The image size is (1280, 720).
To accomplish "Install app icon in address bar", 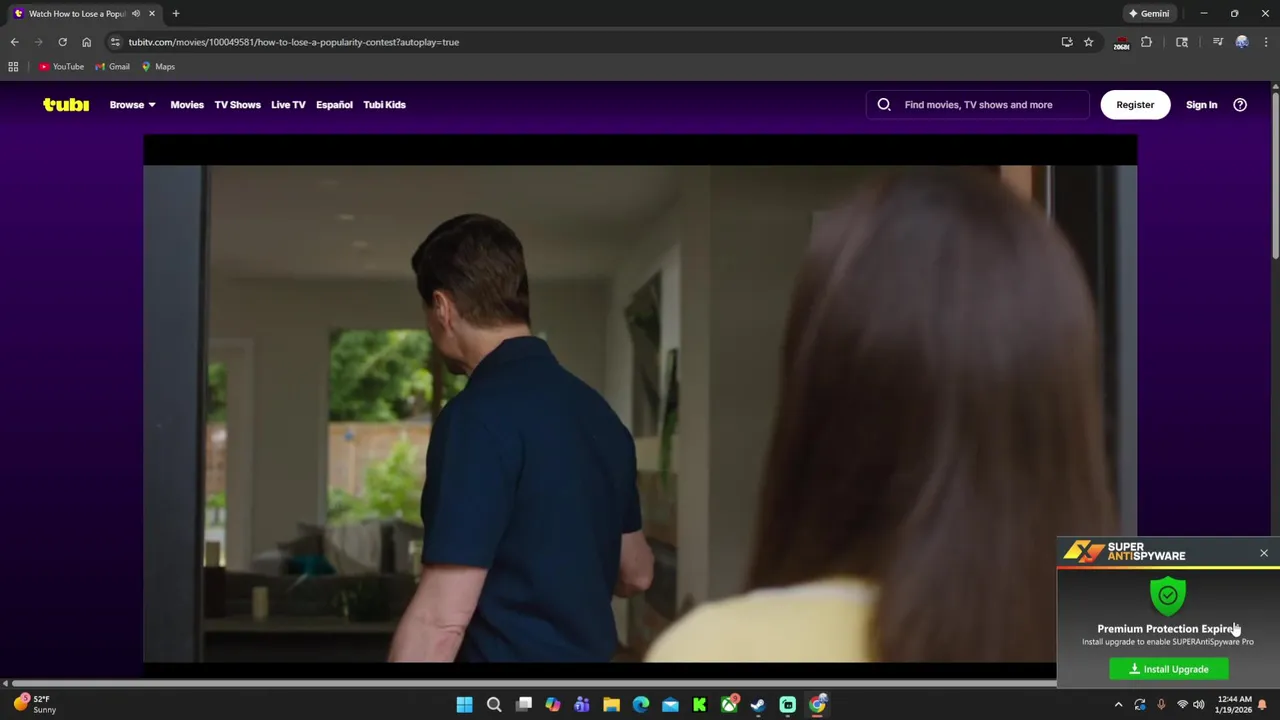I will (x=1067, y=42).
